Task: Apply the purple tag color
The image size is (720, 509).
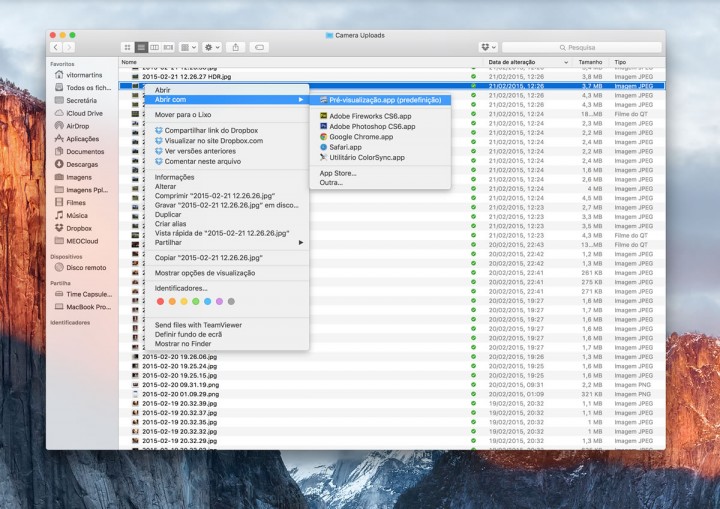Action: (x=219, y=301)
